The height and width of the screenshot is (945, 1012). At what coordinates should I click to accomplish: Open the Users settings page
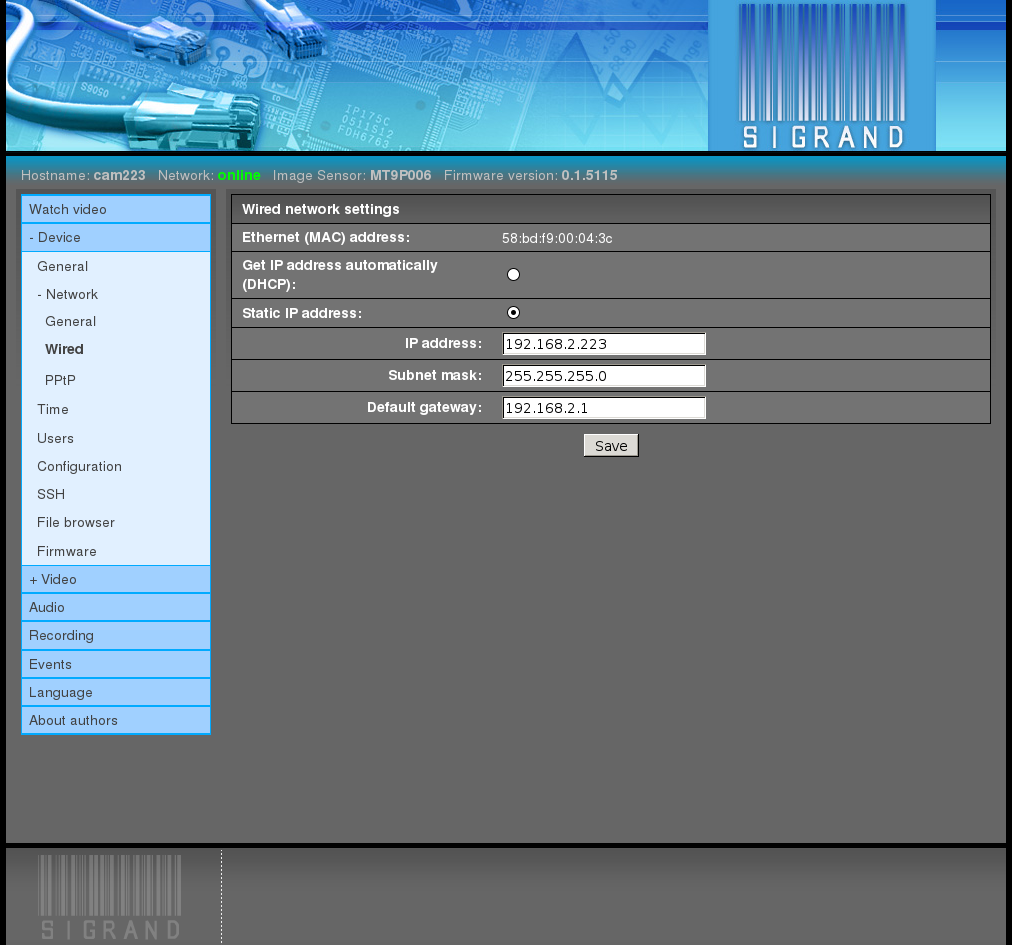(x=56, y=439)
